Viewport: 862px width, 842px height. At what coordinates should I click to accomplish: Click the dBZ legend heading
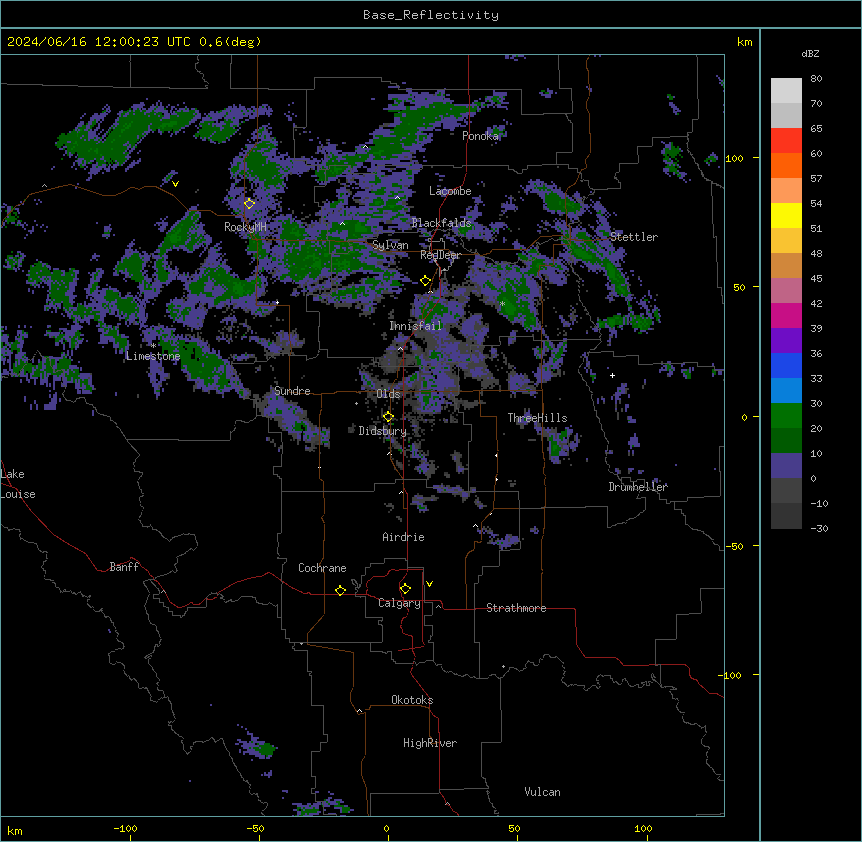click(x=810, y=53)
